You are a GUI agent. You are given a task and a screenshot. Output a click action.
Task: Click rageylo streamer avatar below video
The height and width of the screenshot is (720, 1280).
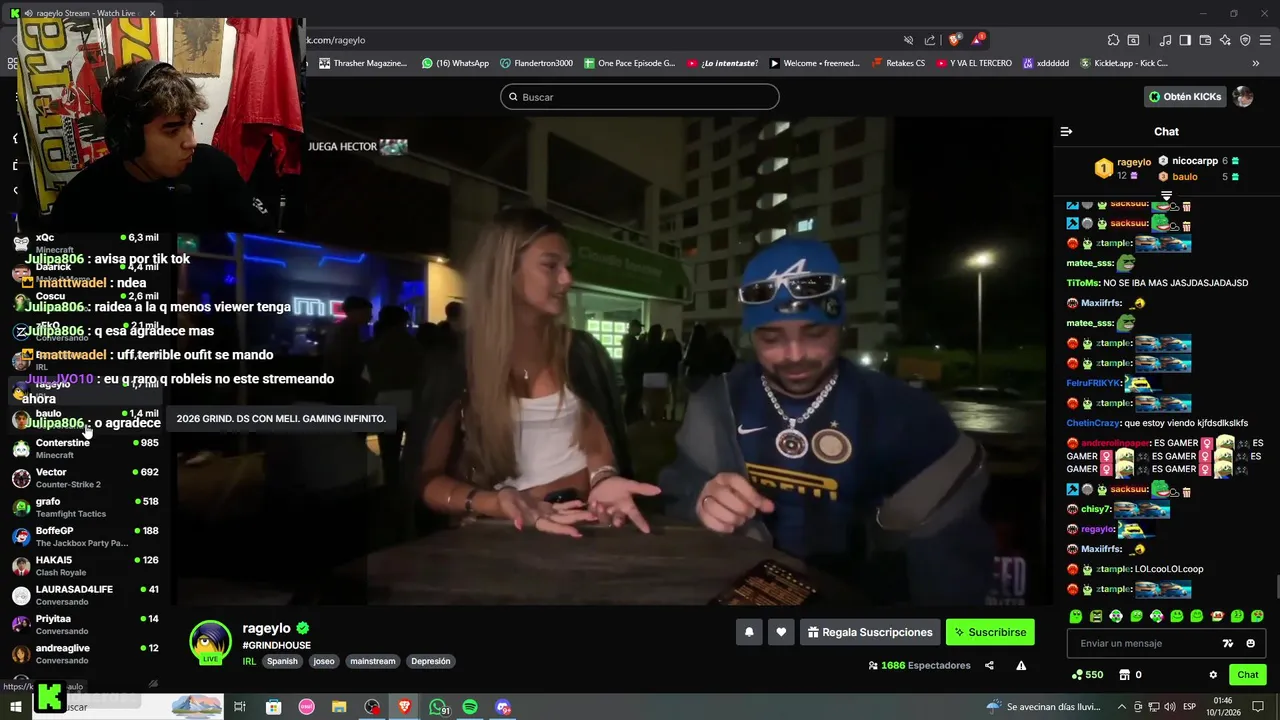pos(210,642)
